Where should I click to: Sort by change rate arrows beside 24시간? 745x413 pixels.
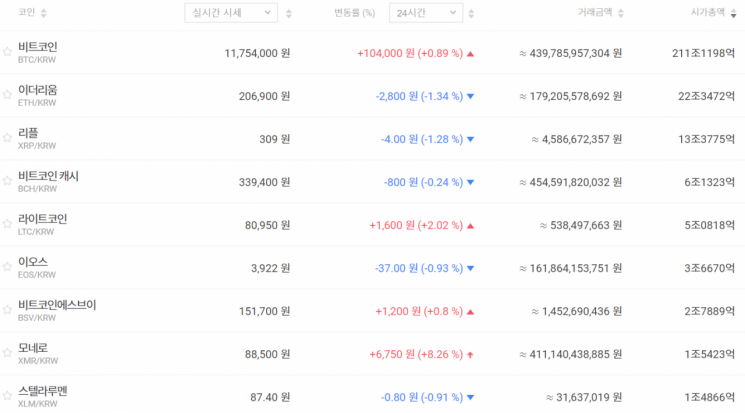click(x=471, y=13)
